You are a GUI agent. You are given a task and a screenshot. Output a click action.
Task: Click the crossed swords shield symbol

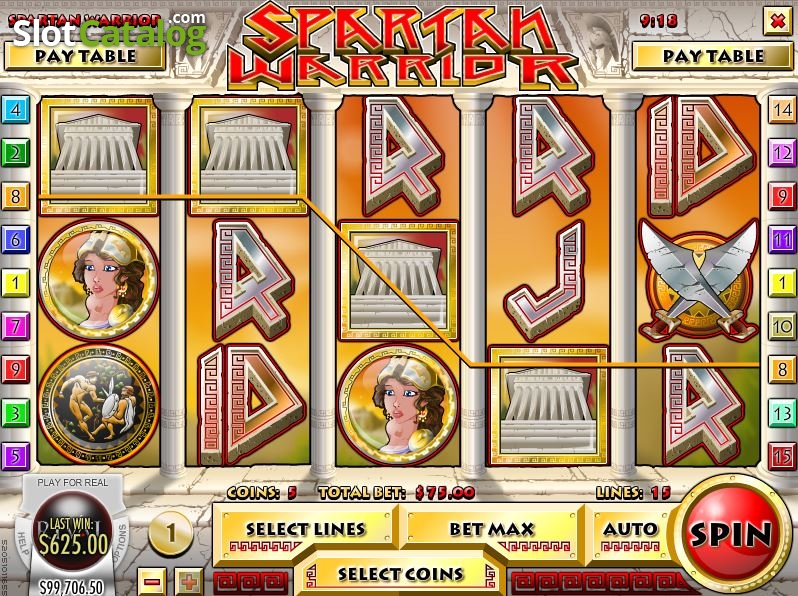tap(699, 280)
